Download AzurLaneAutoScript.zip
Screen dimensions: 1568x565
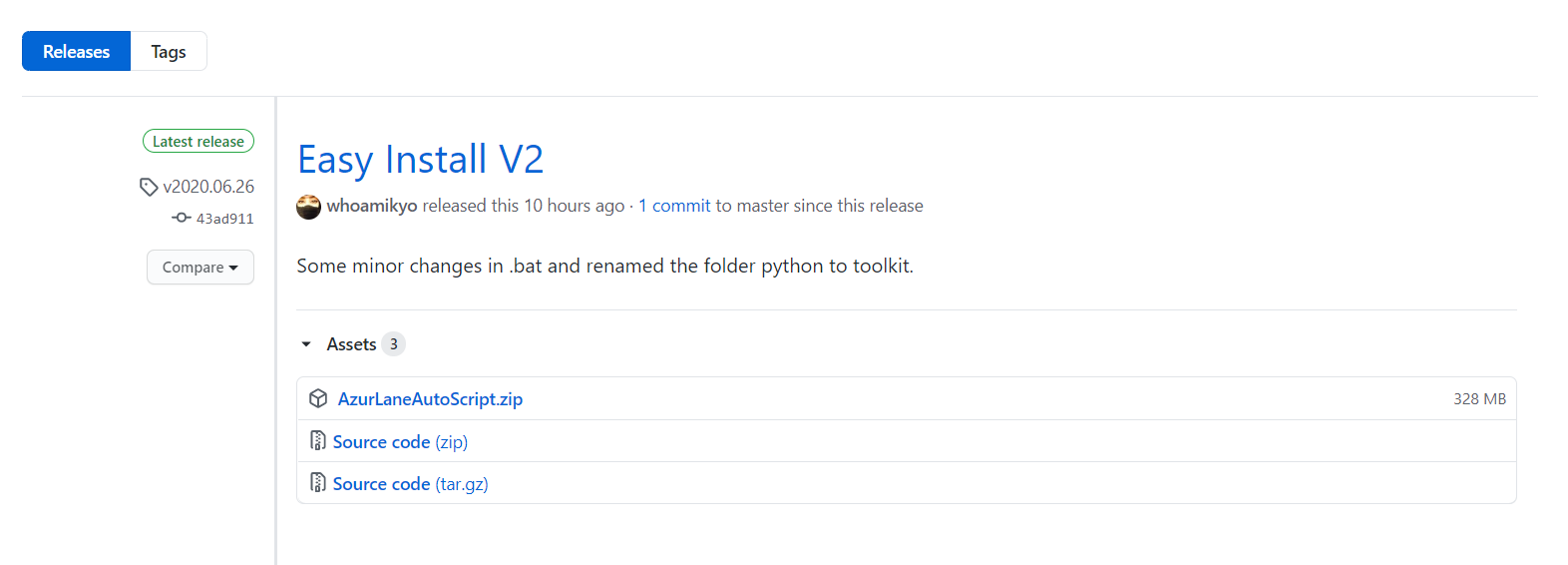pyautogui.click(x=430, y=399)
